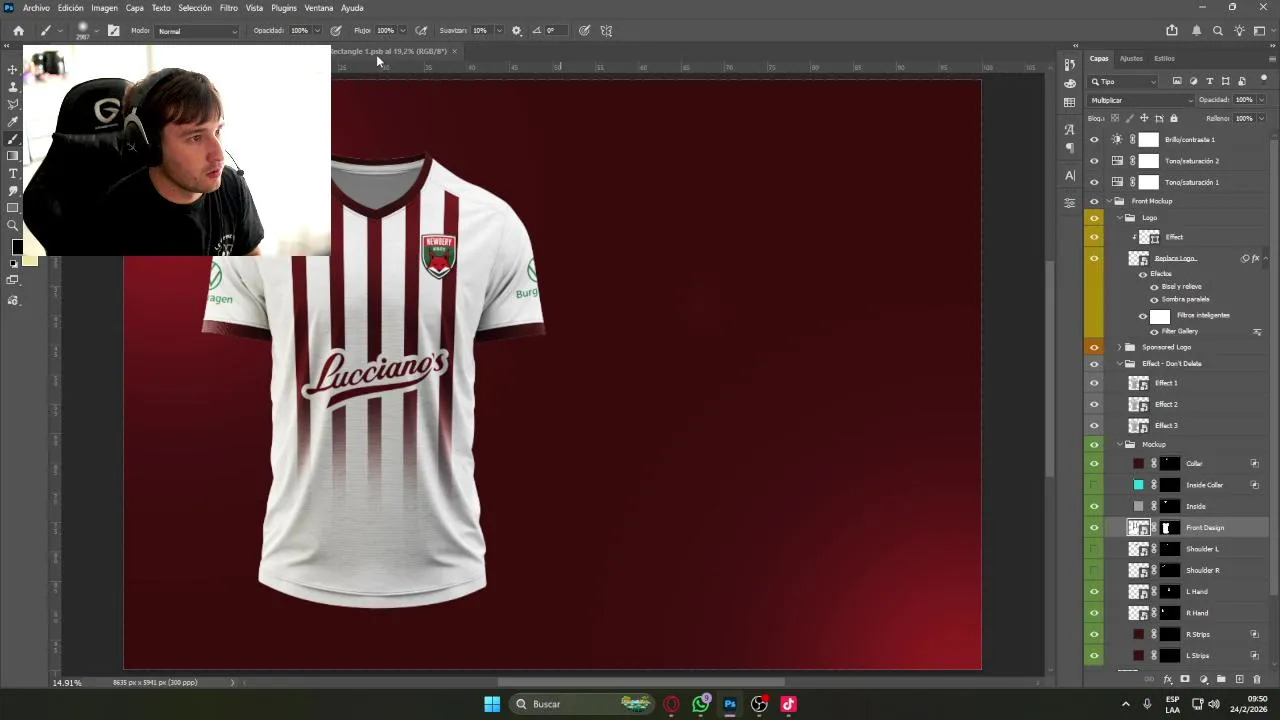Collapse the Logo group

point(1119,218)
